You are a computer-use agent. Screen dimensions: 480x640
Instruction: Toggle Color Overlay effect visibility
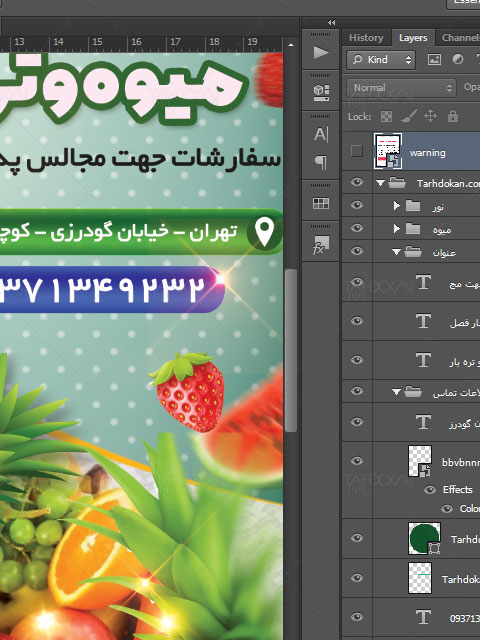(x=447, y=509)
